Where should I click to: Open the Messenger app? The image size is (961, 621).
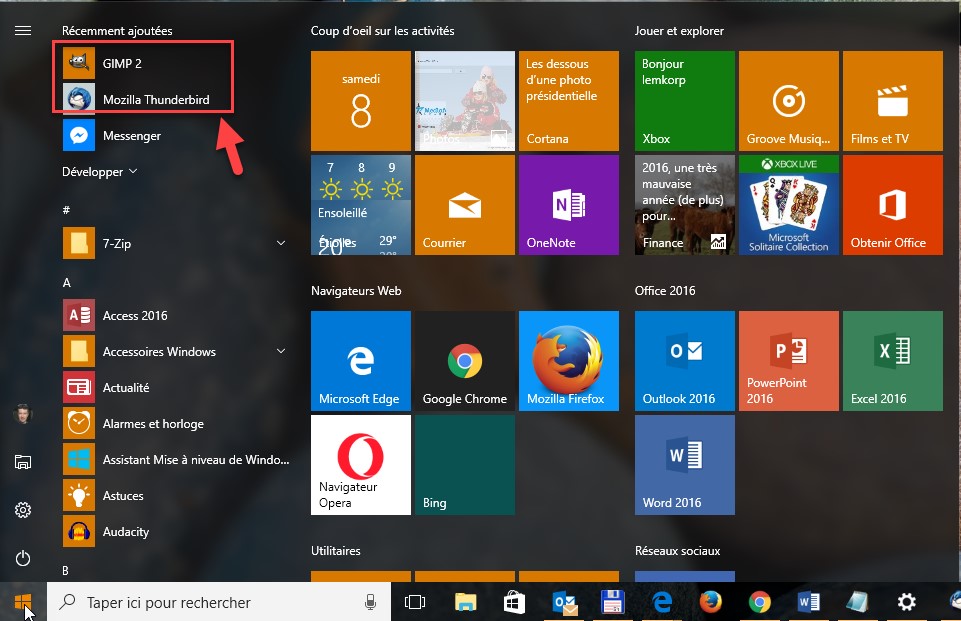coord(131,135)
